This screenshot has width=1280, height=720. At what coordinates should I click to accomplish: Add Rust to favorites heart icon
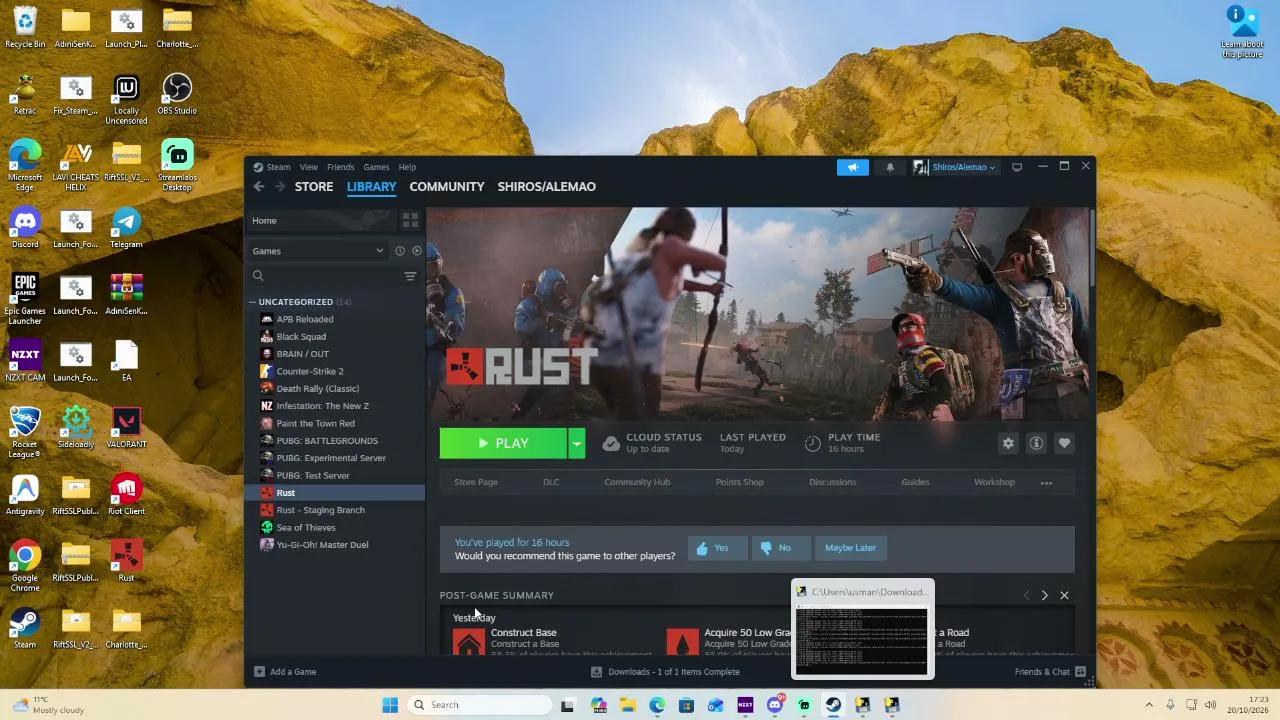(x=1064, y=443)
